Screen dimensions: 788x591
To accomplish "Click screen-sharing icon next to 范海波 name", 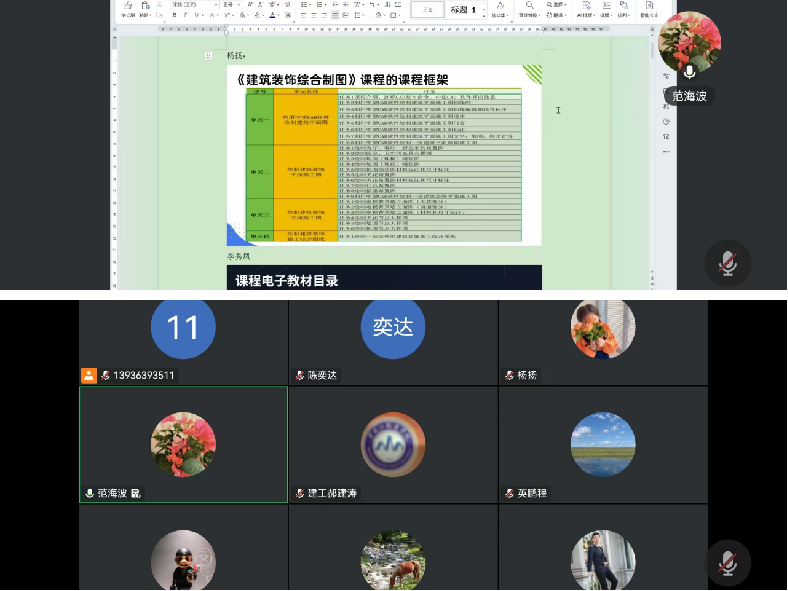I will point(137,494).
